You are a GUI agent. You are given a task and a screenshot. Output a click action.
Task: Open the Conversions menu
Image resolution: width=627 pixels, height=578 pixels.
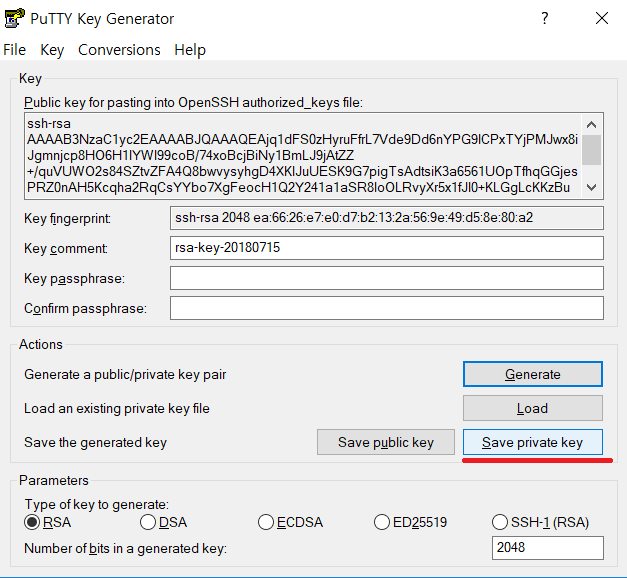pyautogui.click(x=119, y=50)
